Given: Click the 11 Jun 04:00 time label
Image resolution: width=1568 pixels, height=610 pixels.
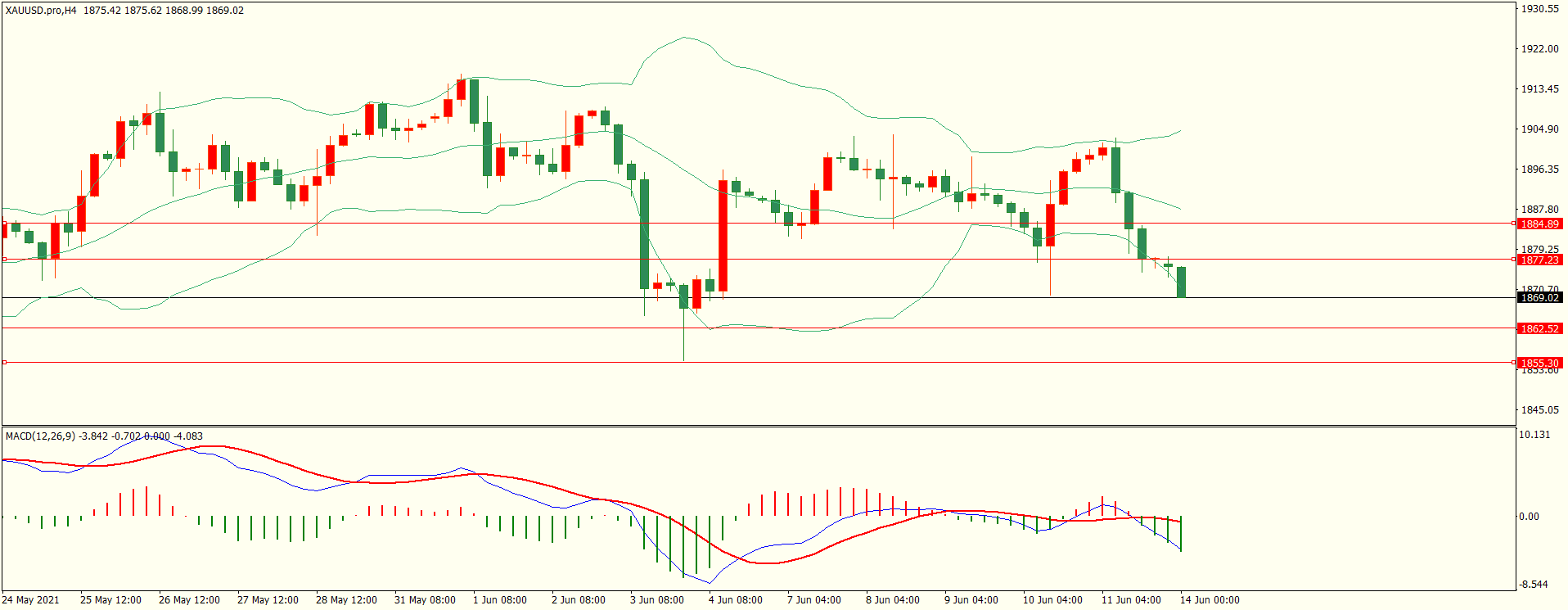Looking at the screenshot, I should (x=1131, y=600).
